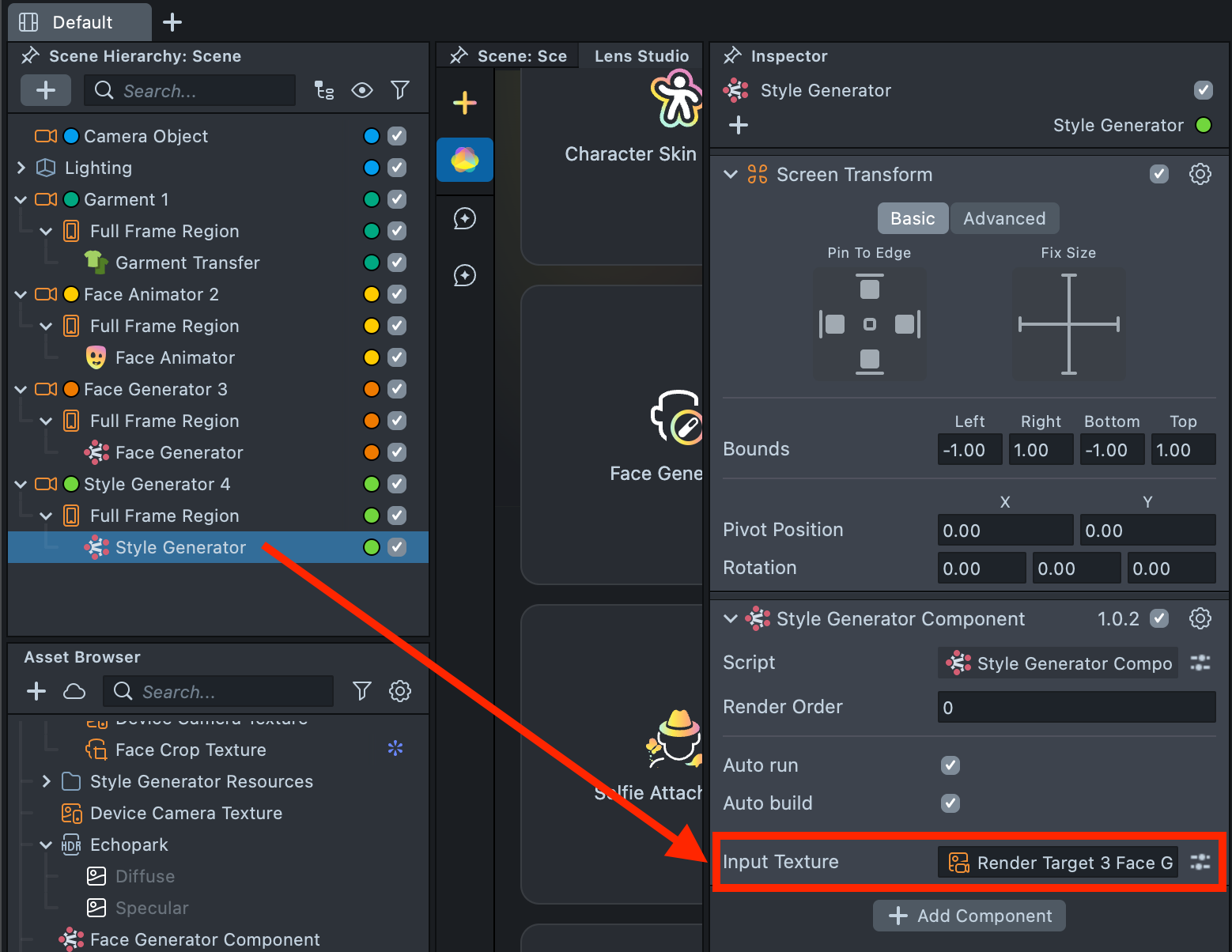Click the Script field options icon
Viewport: 1232px width, 952px height.
pos(1200,663)
